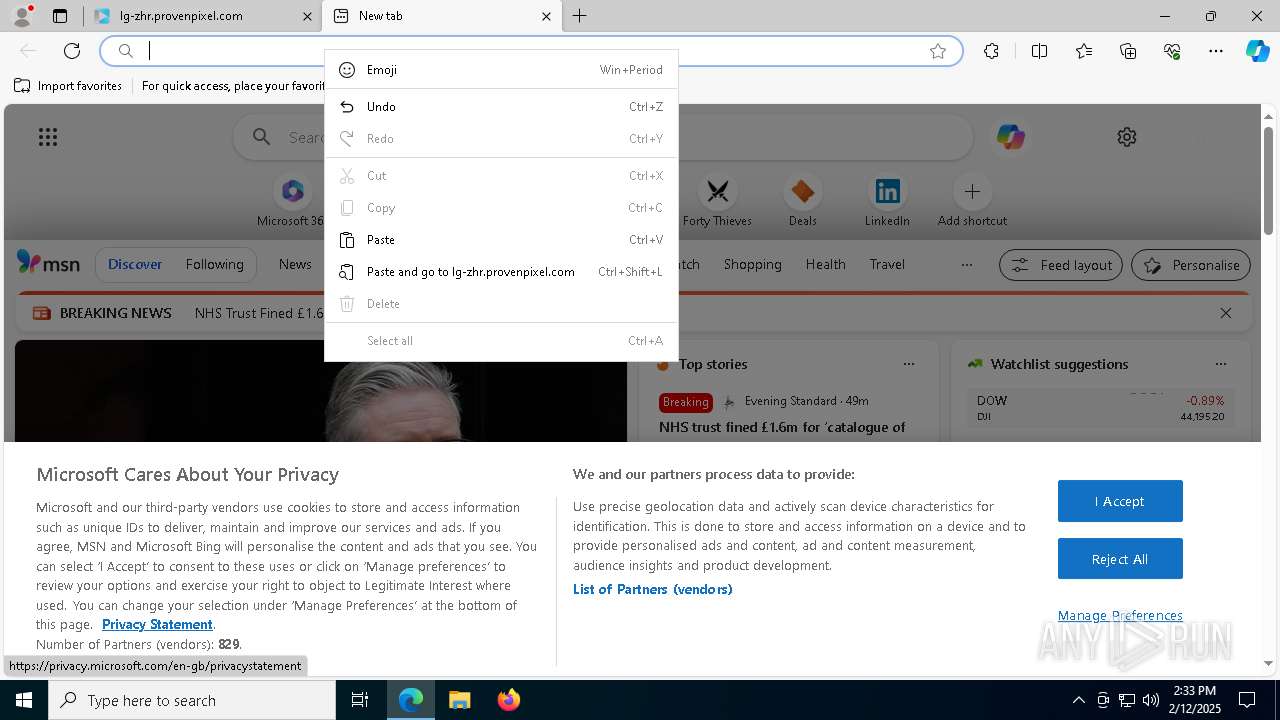Click the Copilot icon beside search box

[x=1010, y=137]
